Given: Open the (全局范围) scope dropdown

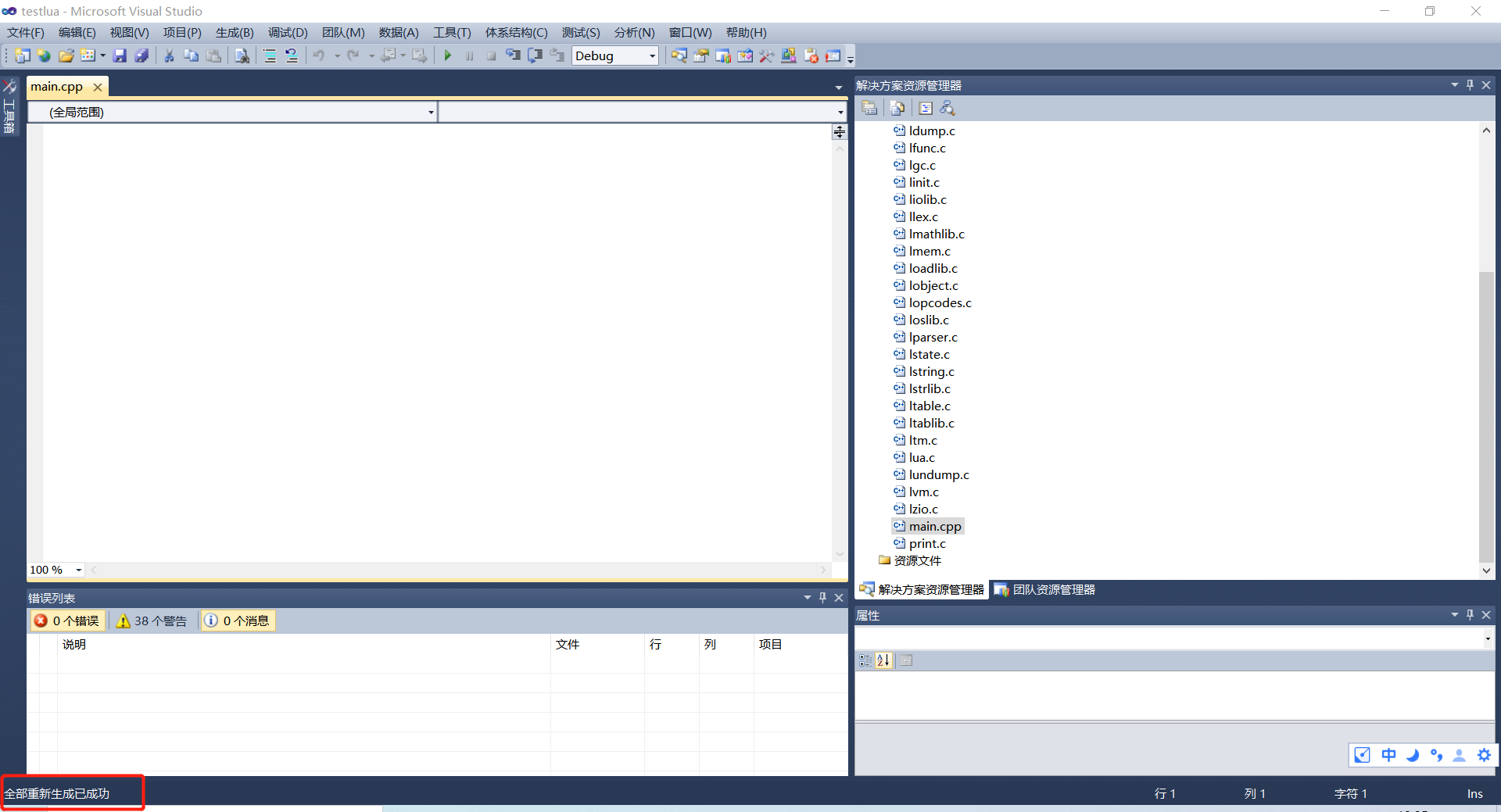Looking at the screenshot, I should (232, 112).
